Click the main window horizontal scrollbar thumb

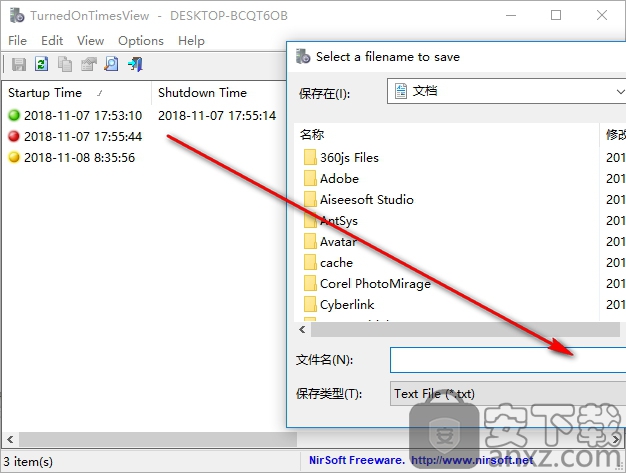click(158, 440)
